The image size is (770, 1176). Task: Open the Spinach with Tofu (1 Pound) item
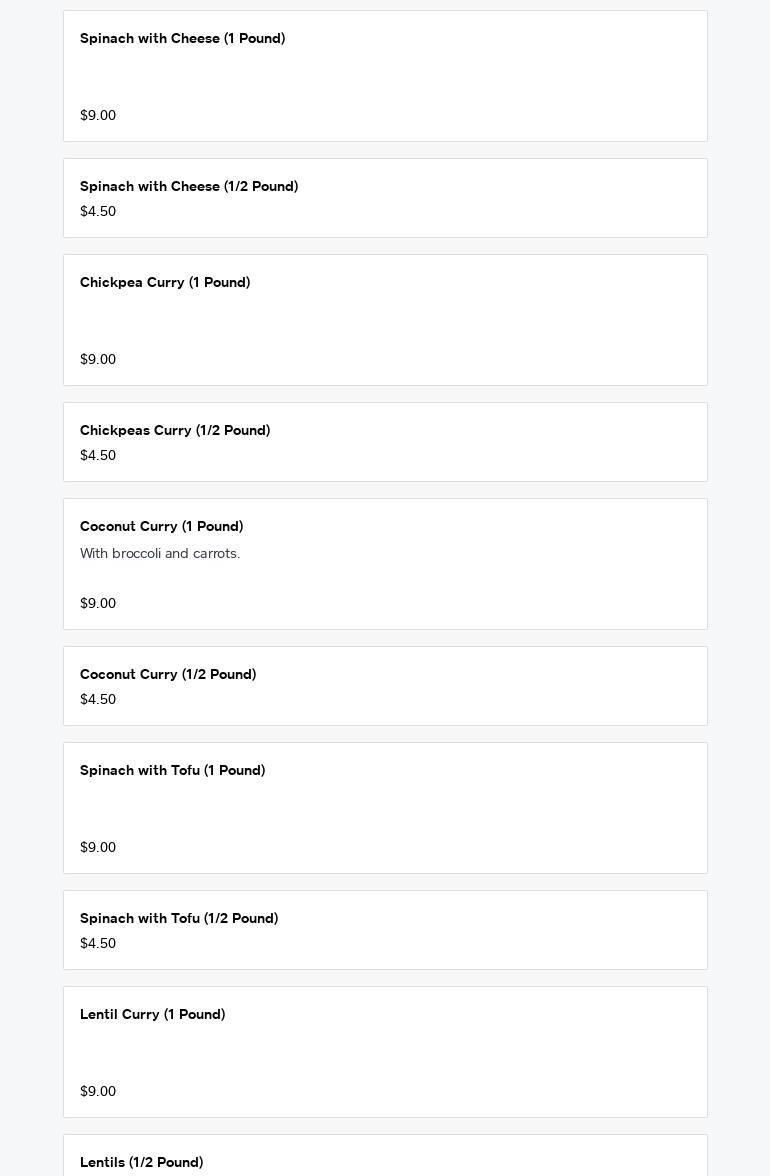coord(172,771)
